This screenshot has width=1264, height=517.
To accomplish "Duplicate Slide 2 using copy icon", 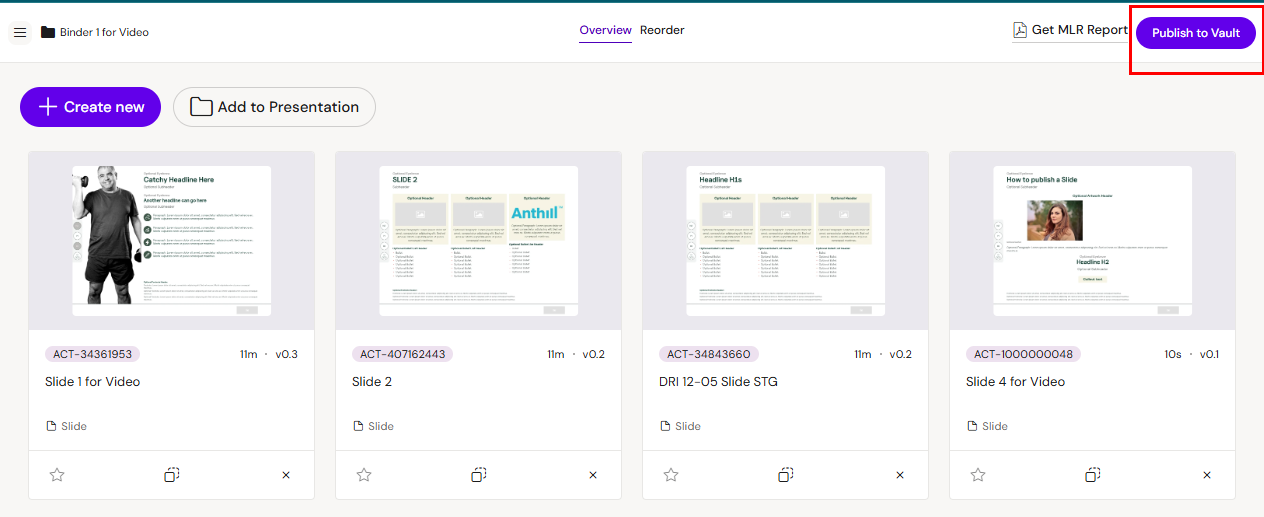I will [x=479, y=475].
